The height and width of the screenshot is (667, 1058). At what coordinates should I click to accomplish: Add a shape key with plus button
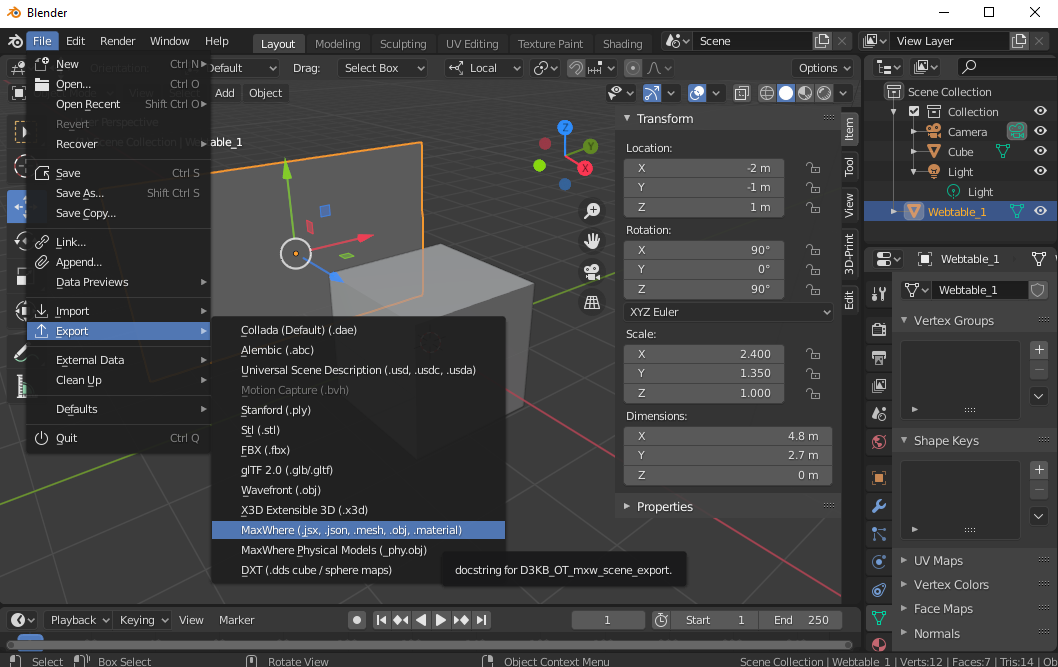pyautogui.click(x=1039, y=469)
